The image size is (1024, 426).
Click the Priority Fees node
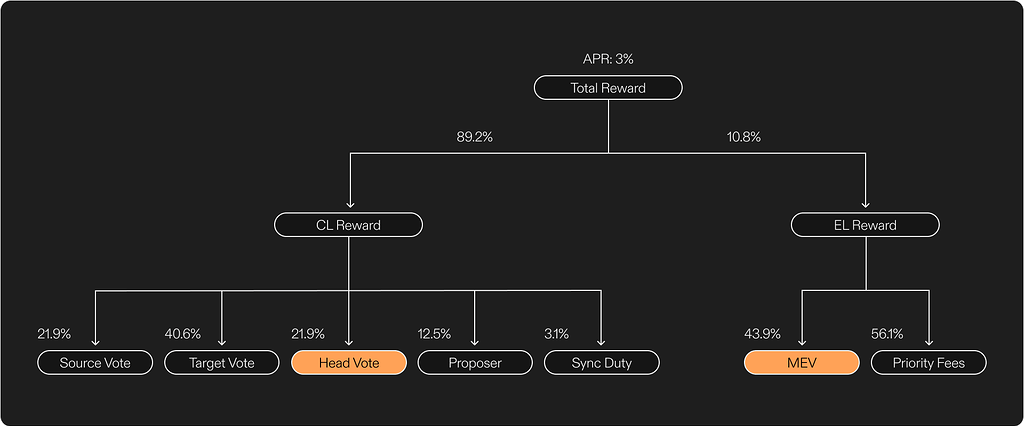click(x=929, y=363)
